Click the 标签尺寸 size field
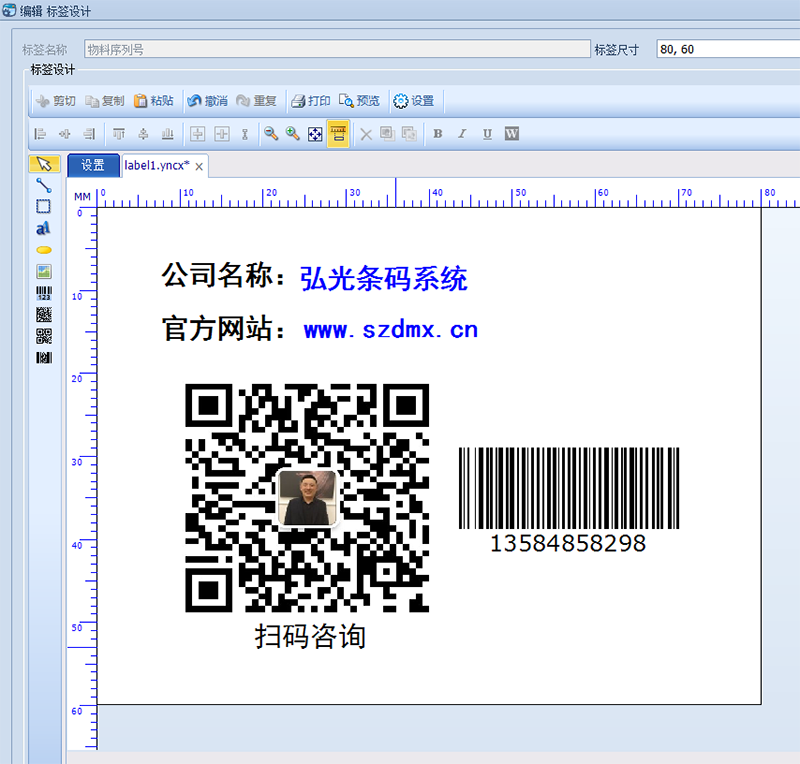The height and width of the screenshot is (764, 800). [728, 49]
